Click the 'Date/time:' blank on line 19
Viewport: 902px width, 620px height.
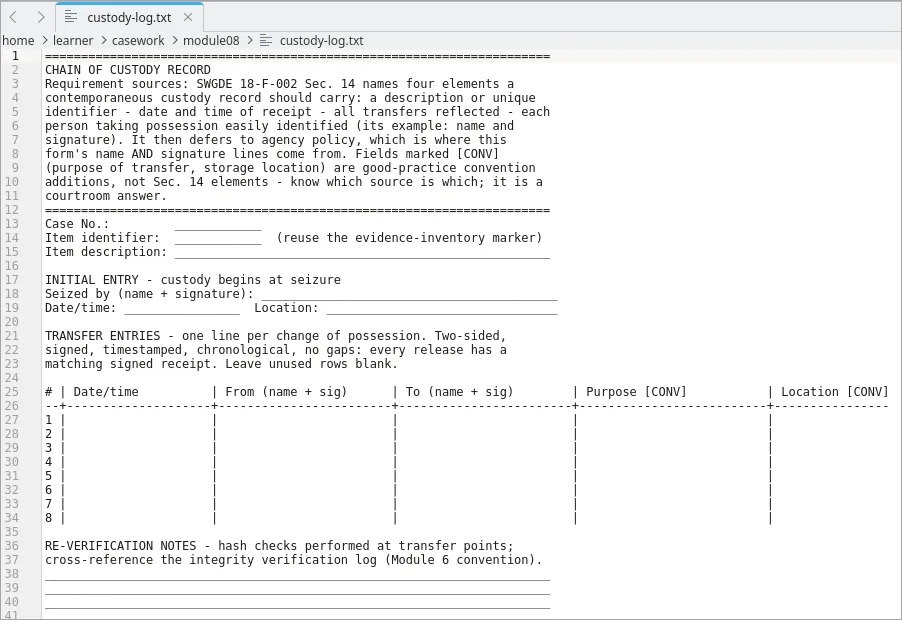tap(182, 308)
